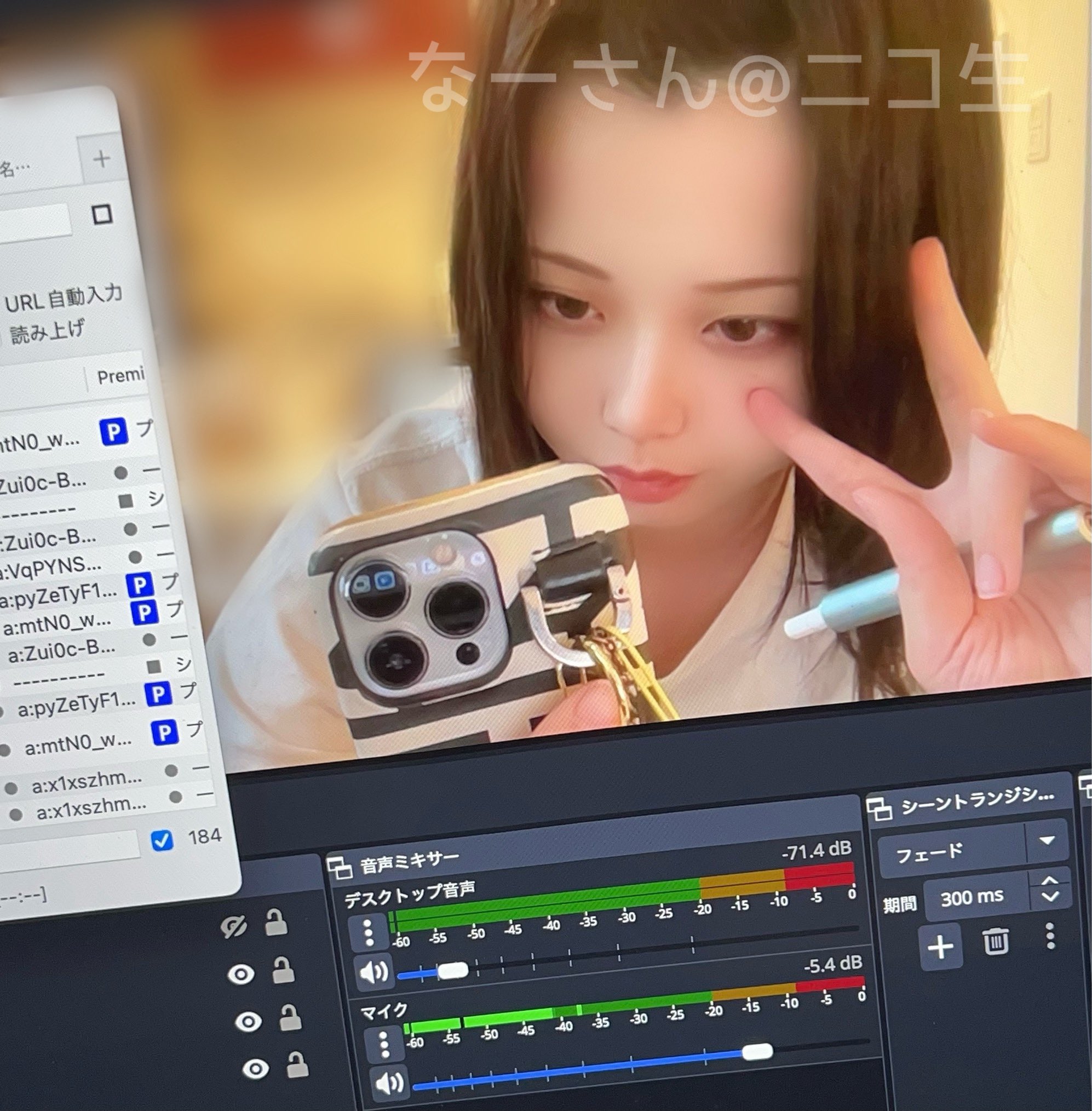Click the hollow square icon beside the URL field
This screenshot has width=1092, height=1111.
point(101,215)
